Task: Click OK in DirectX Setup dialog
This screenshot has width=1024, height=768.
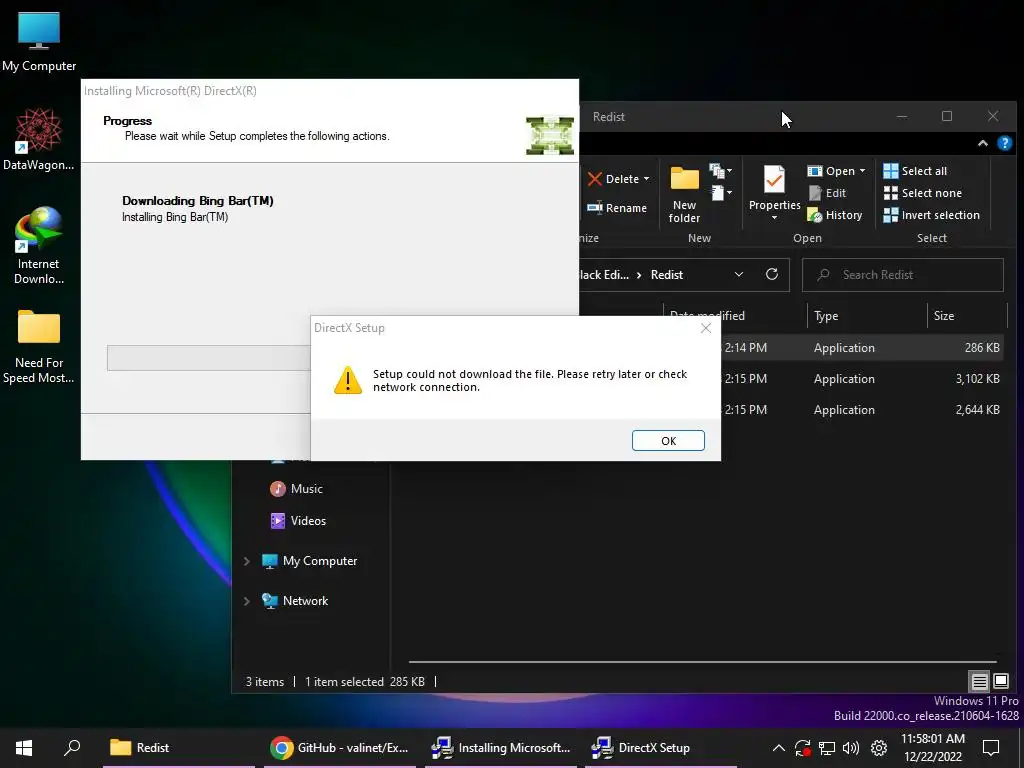Action: point(668,441)
